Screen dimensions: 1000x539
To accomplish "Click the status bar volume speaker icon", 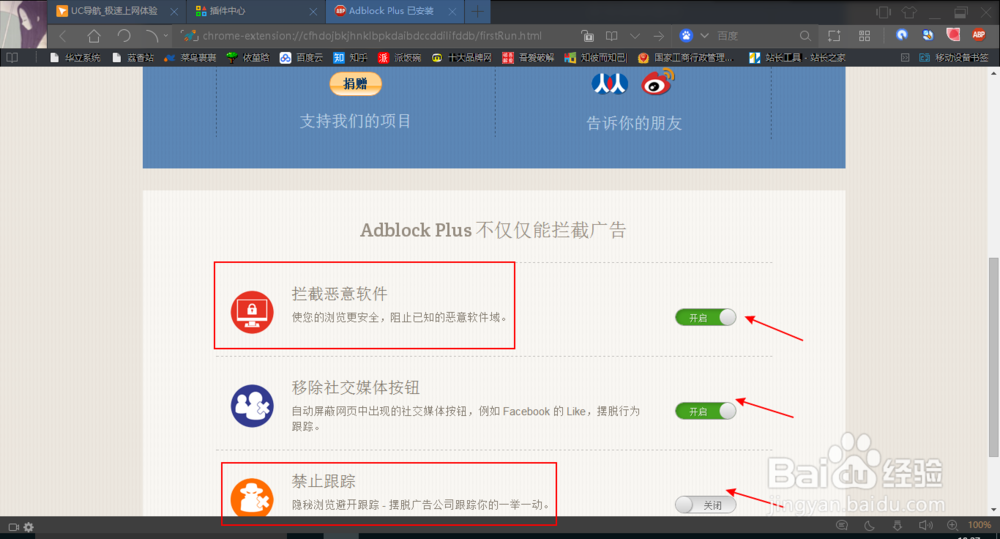I will [x=925, y=526].
